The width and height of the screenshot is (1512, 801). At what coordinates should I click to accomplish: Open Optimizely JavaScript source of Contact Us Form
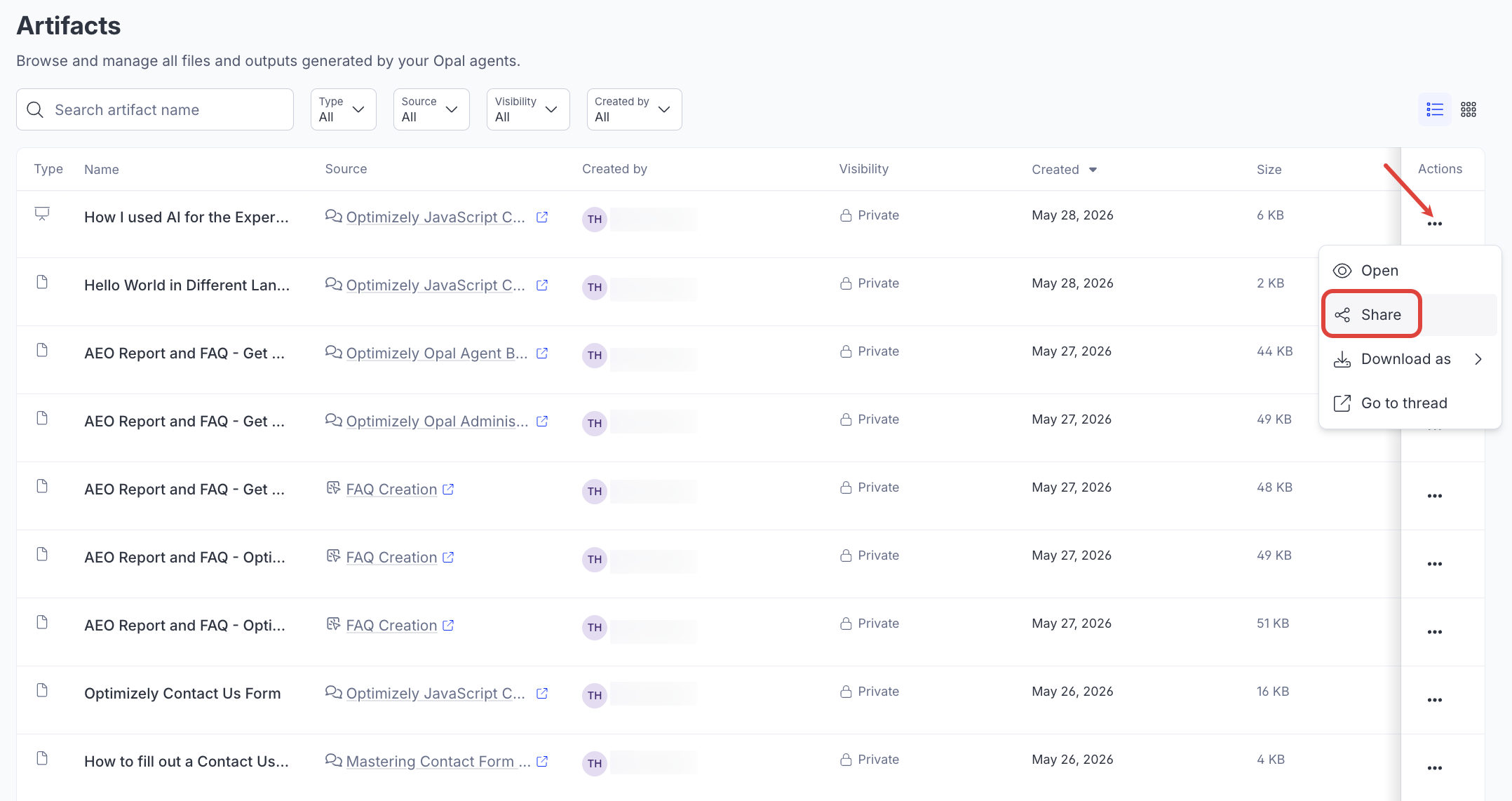(x=436, y=694)
